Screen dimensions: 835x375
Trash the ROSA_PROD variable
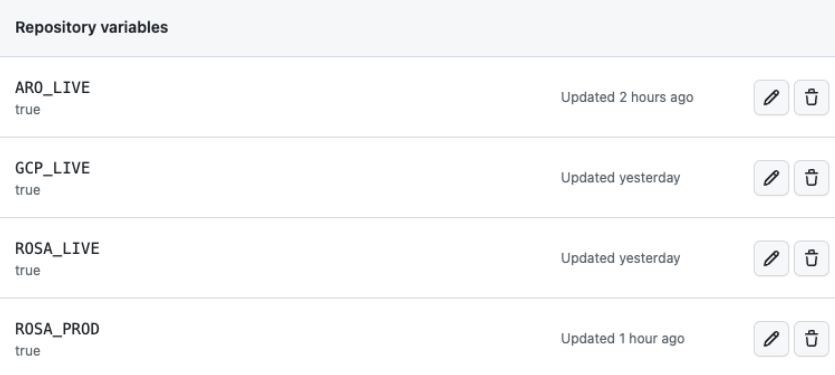click(x=811, y=339)
